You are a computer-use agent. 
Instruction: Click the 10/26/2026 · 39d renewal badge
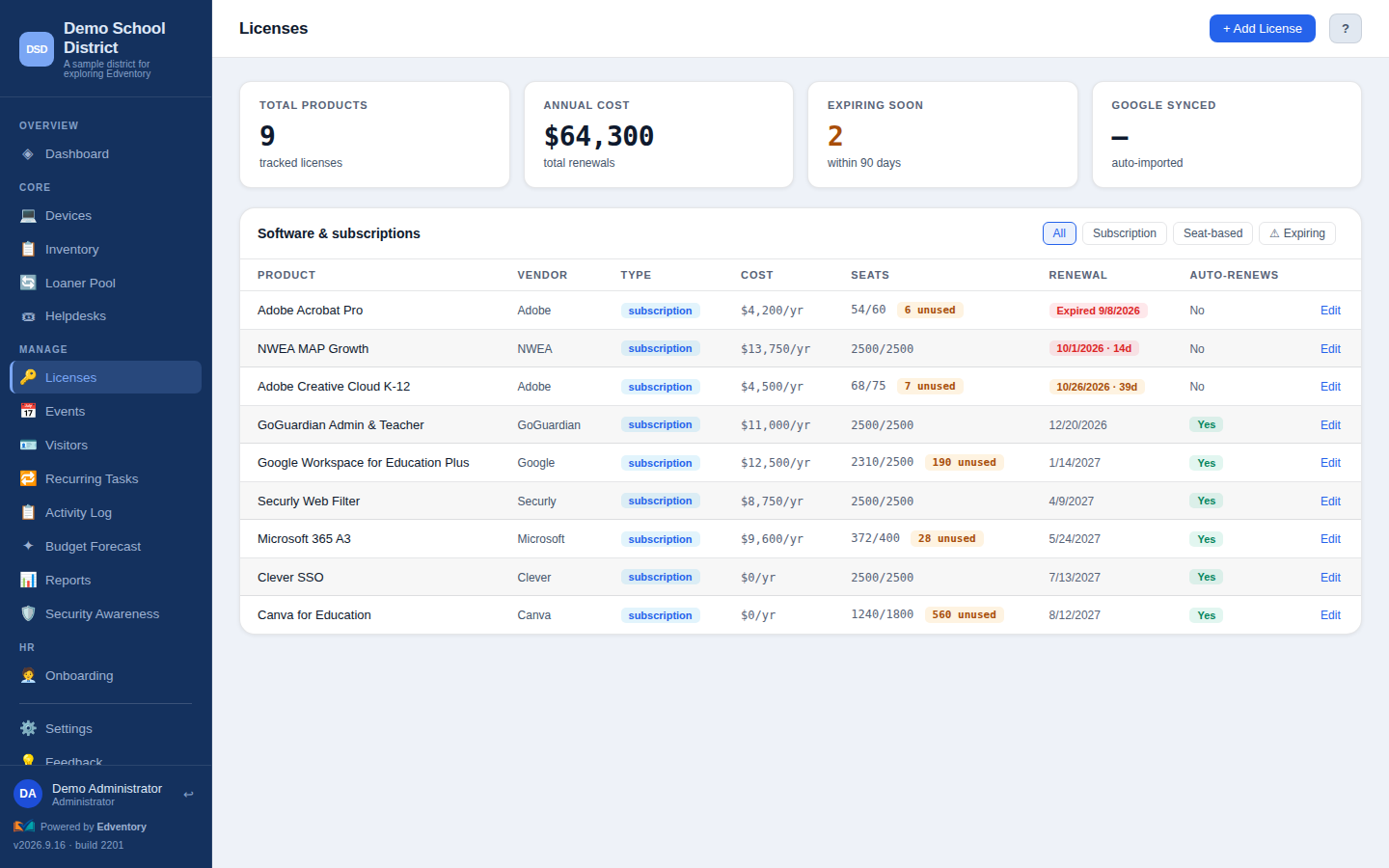pos(1097,387)
